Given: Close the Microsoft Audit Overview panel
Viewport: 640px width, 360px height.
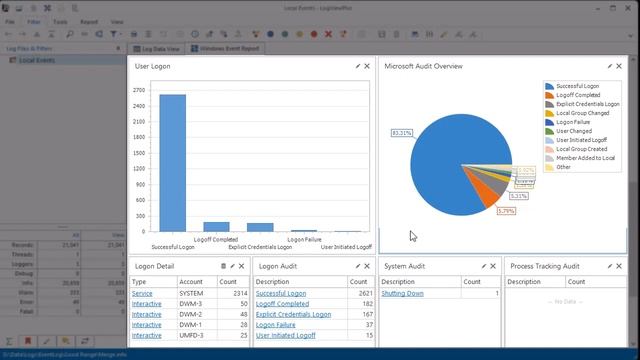Looking at the screenshot, I should pos(619,66).
